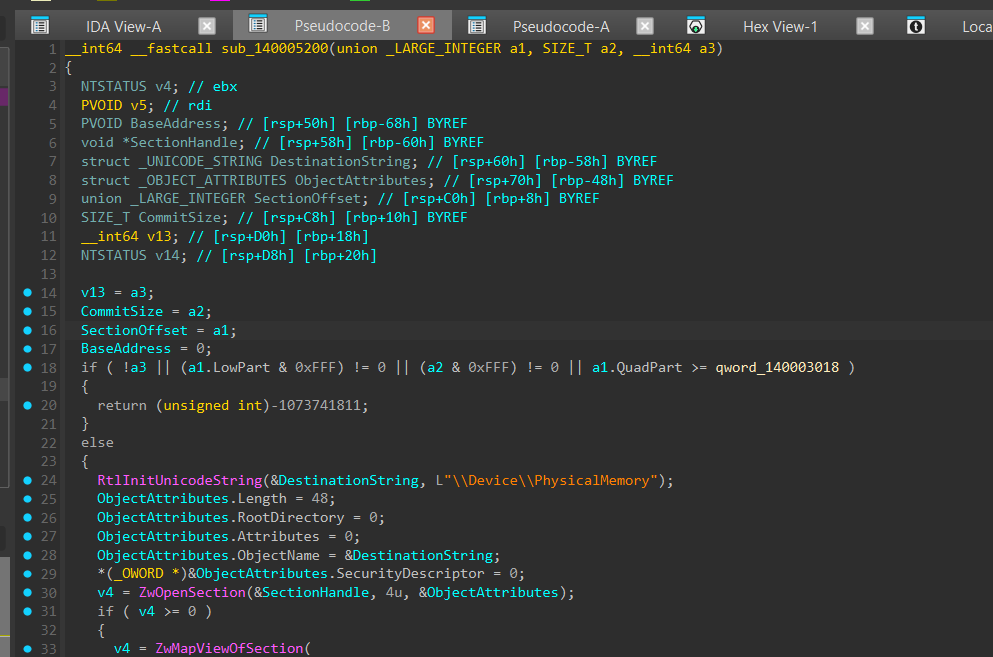
Task: Select BaseAddress on line 17
Action: click(x=125, y=348)
